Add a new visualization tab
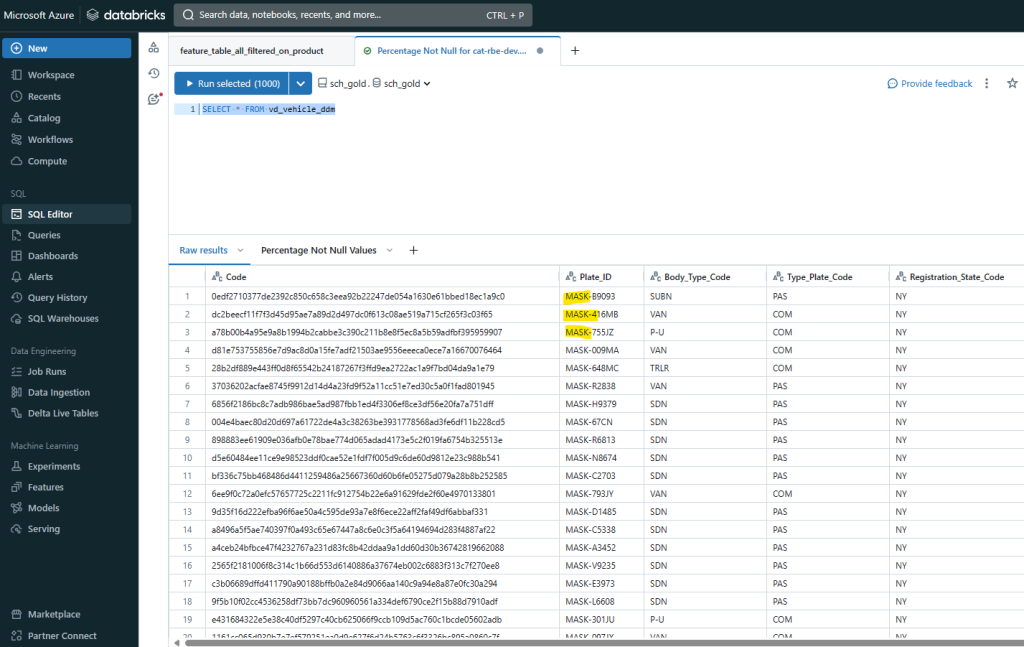Image resolution: width=1024 pixels, height=647 pixels. pyautogui.click(x=413, y=250)
